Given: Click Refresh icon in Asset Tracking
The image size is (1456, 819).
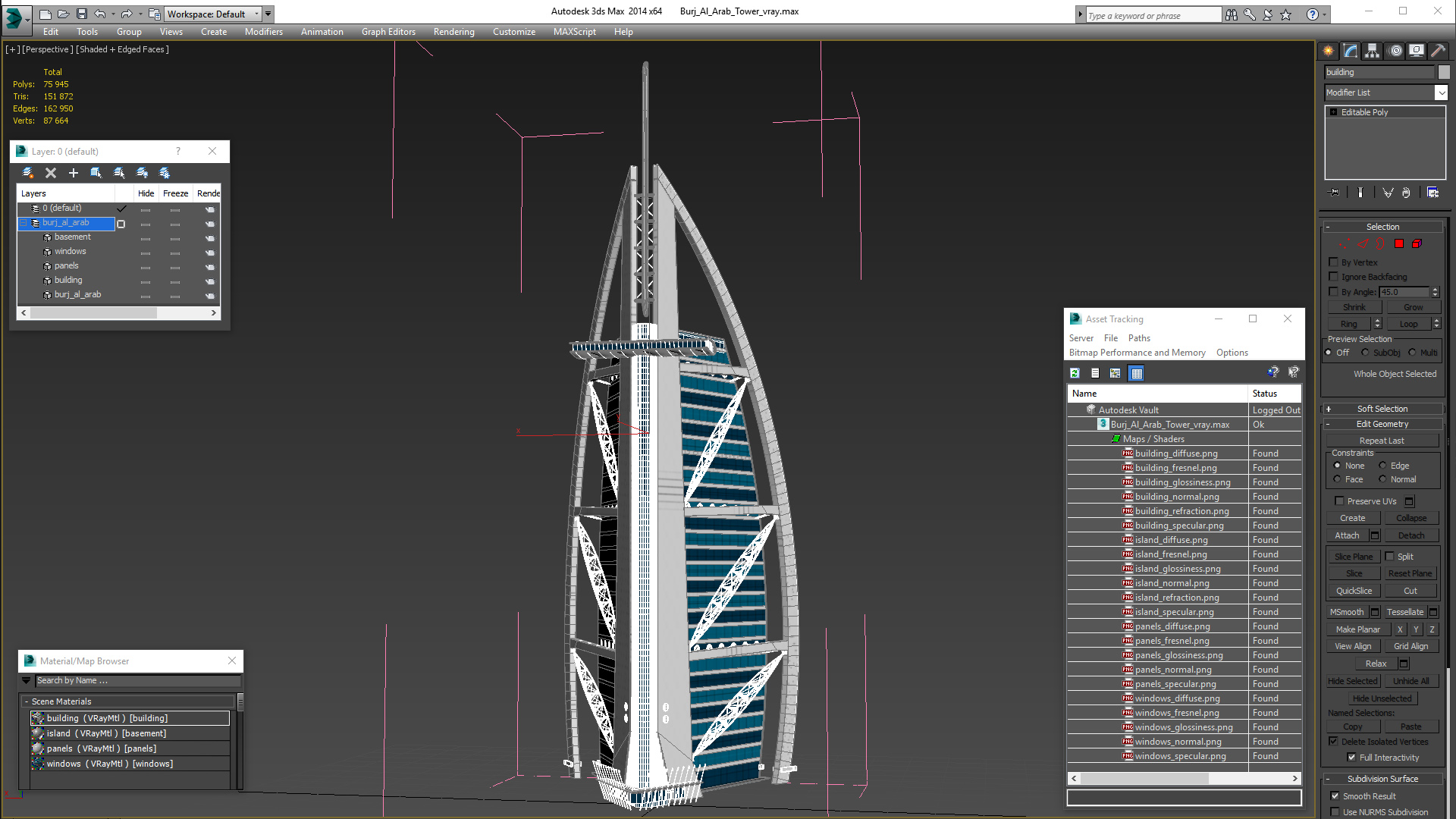Looking at the screenshot, I should [1075, 373].
